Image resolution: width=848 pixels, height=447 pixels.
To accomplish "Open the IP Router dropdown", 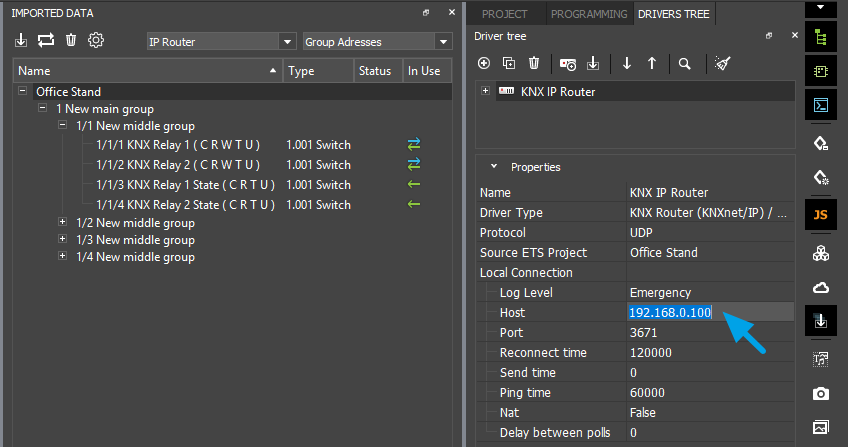I will 288,42.
